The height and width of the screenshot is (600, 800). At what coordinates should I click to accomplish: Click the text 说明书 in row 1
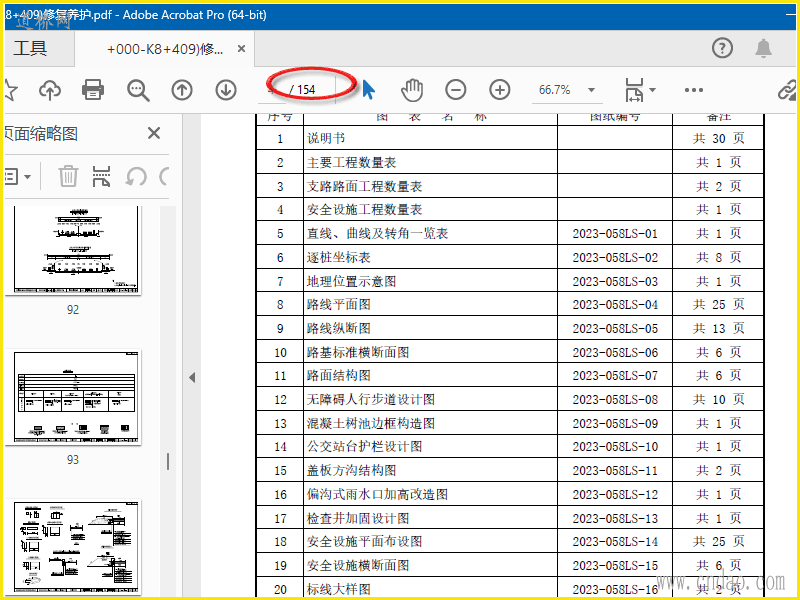pyautogui.click(x=326, y=138)
